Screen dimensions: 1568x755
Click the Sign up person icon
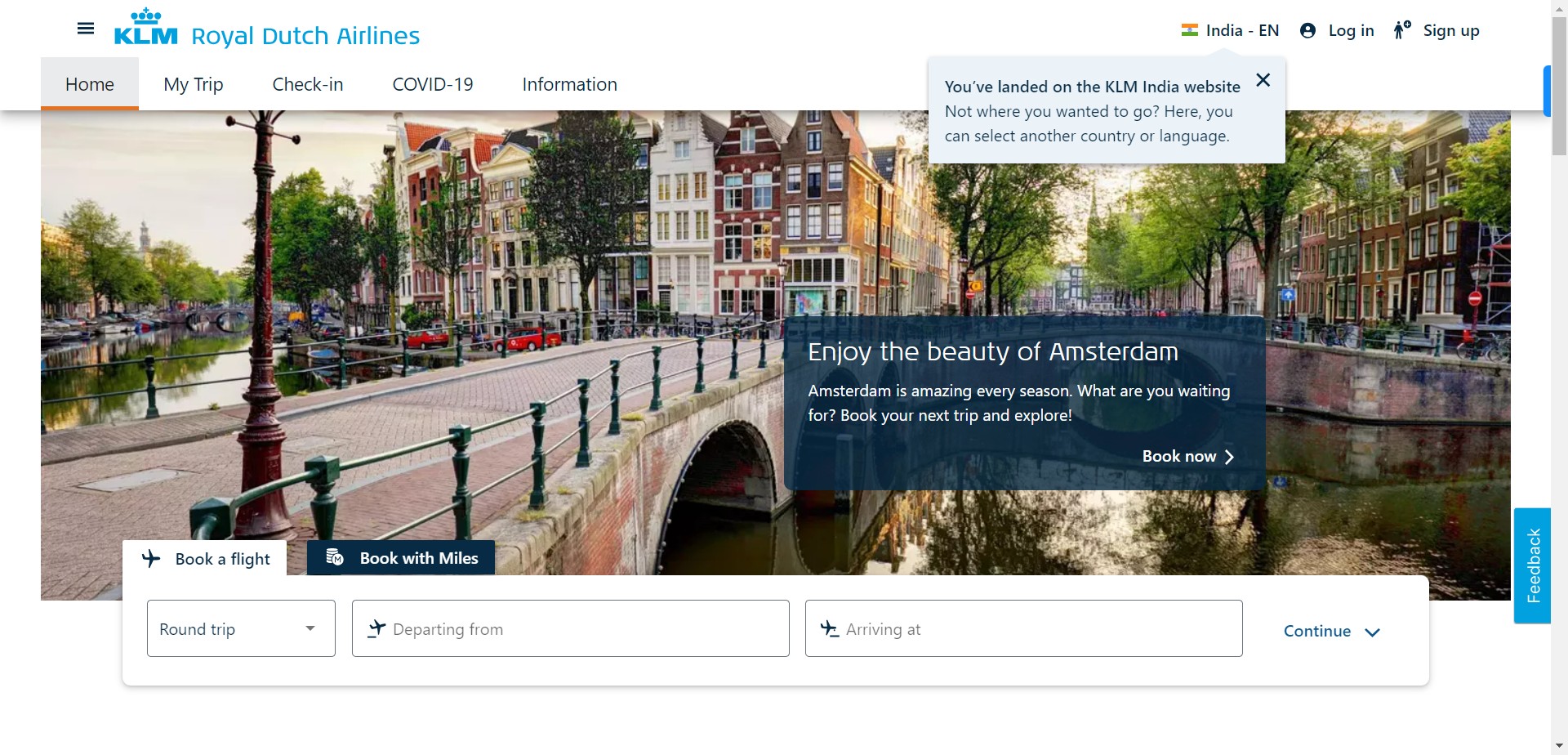click(1401, 30)
